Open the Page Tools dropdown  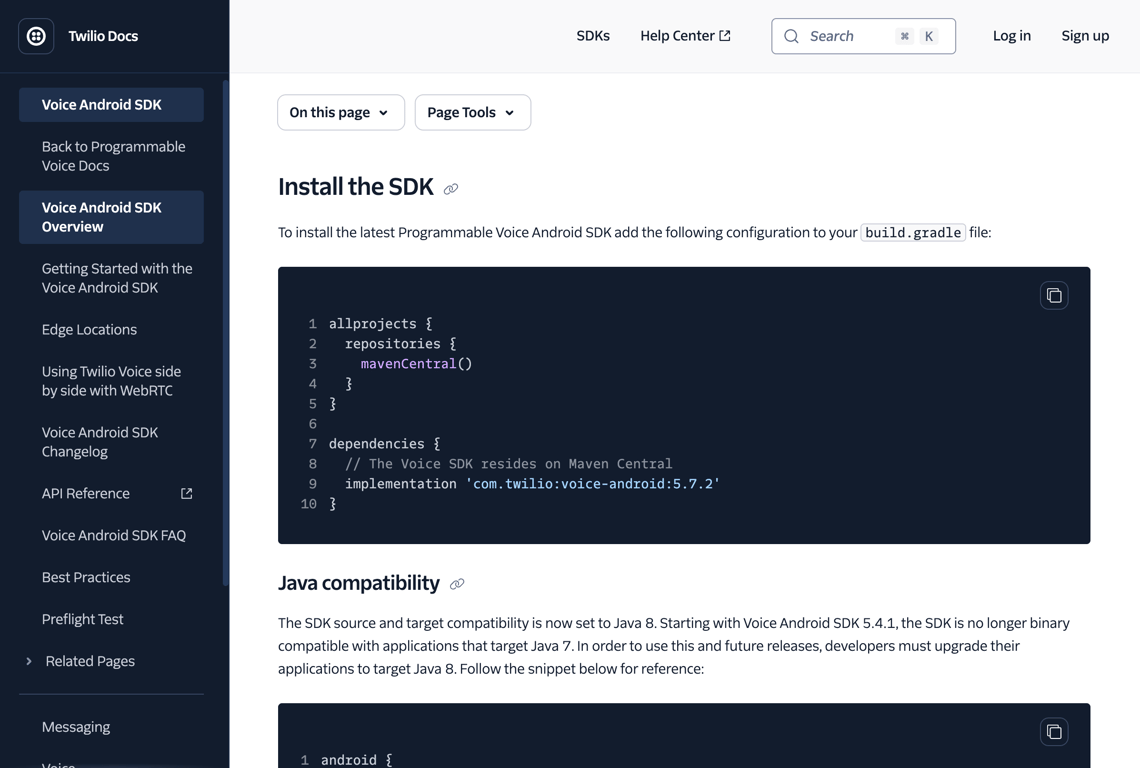[472, 112]
